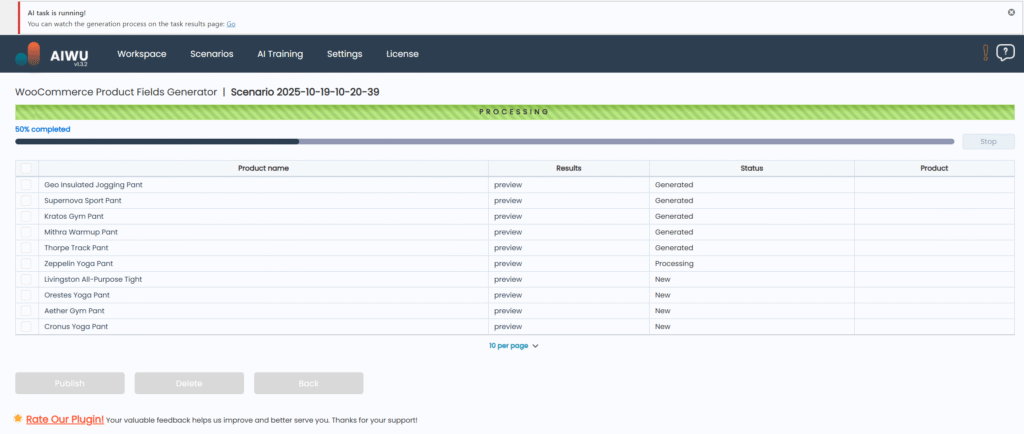Click the 50% completed progress bar

pyautogui.click(x=485, y=141)
